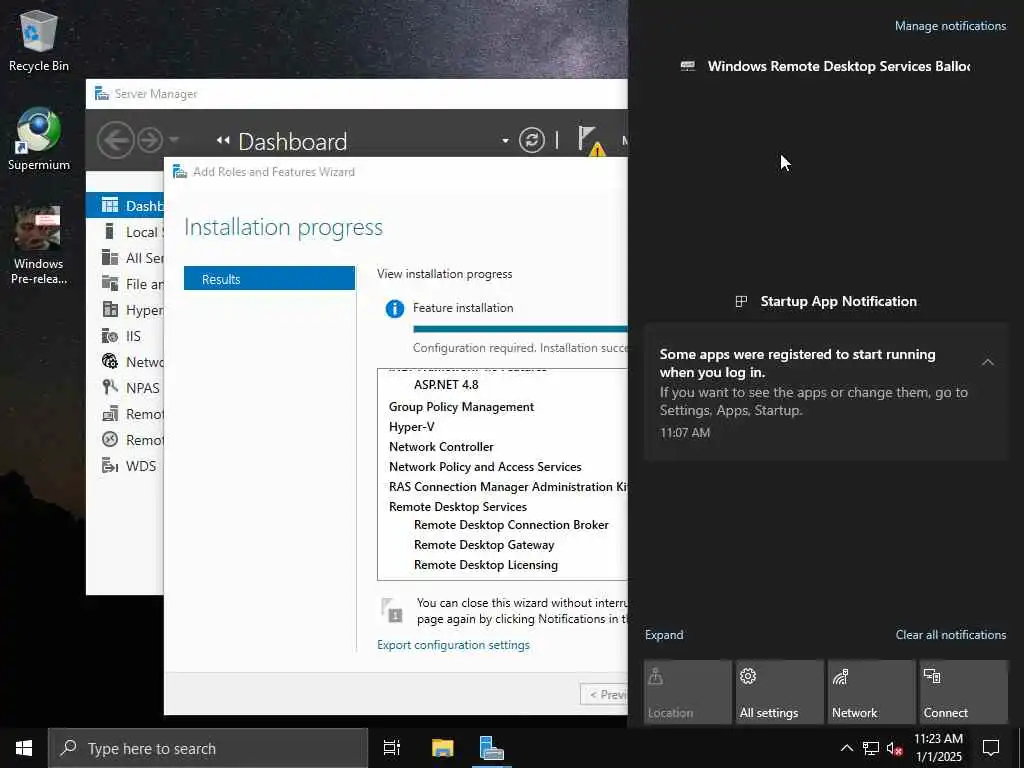Open Connect quick action tile
This screenshot has width=1024, height=768.
(x=963, y=692)
